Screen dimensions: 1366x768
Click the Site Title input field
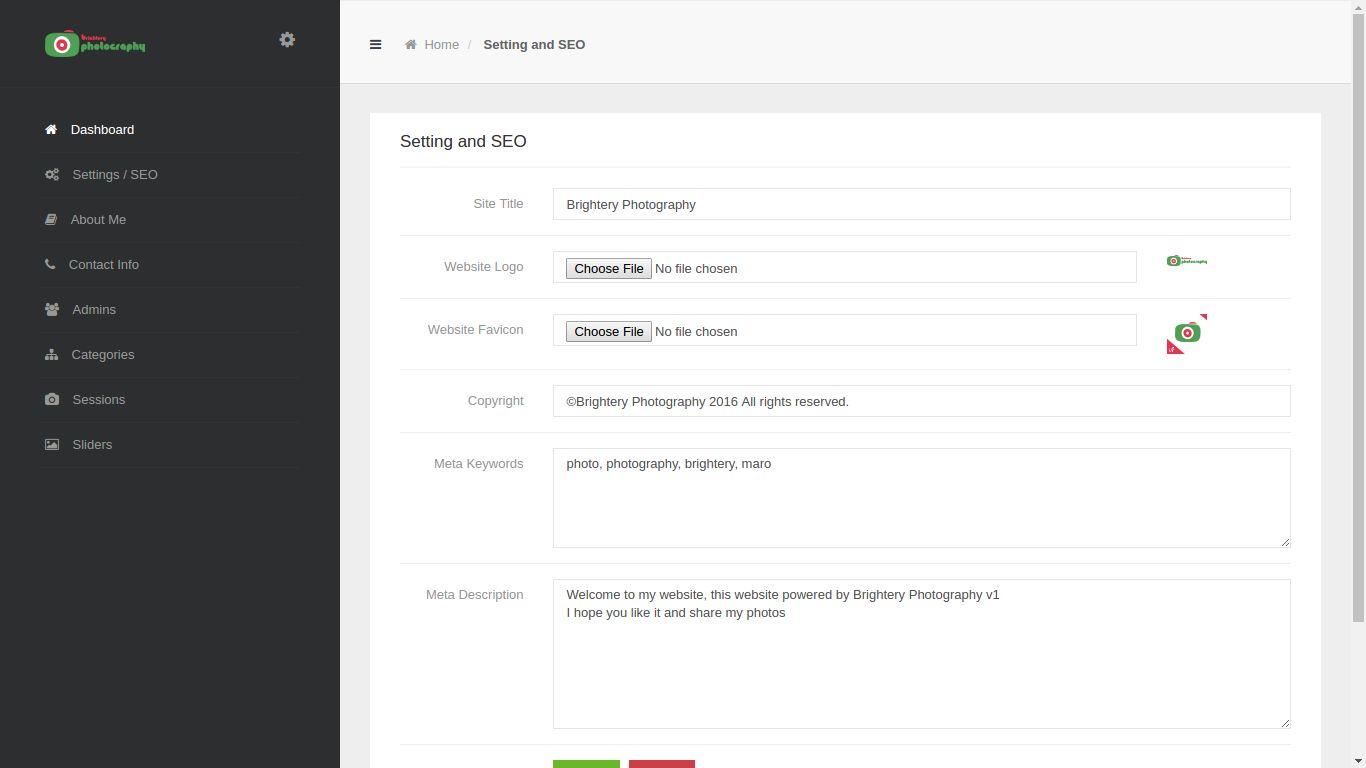click(x=921, y=204)
